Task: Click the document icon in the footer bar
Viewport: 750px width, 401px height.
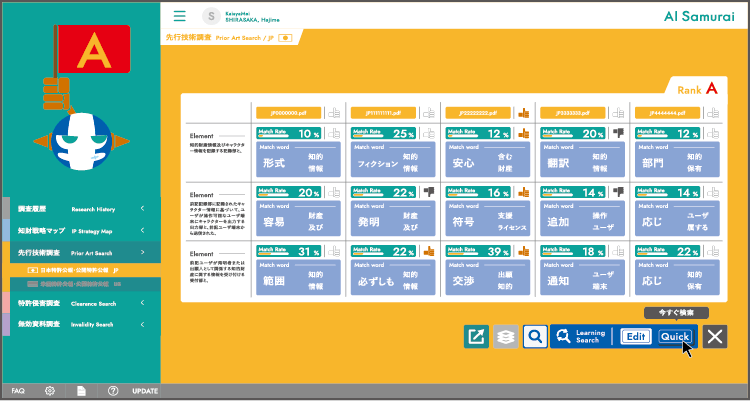Action: click(81, 391)
